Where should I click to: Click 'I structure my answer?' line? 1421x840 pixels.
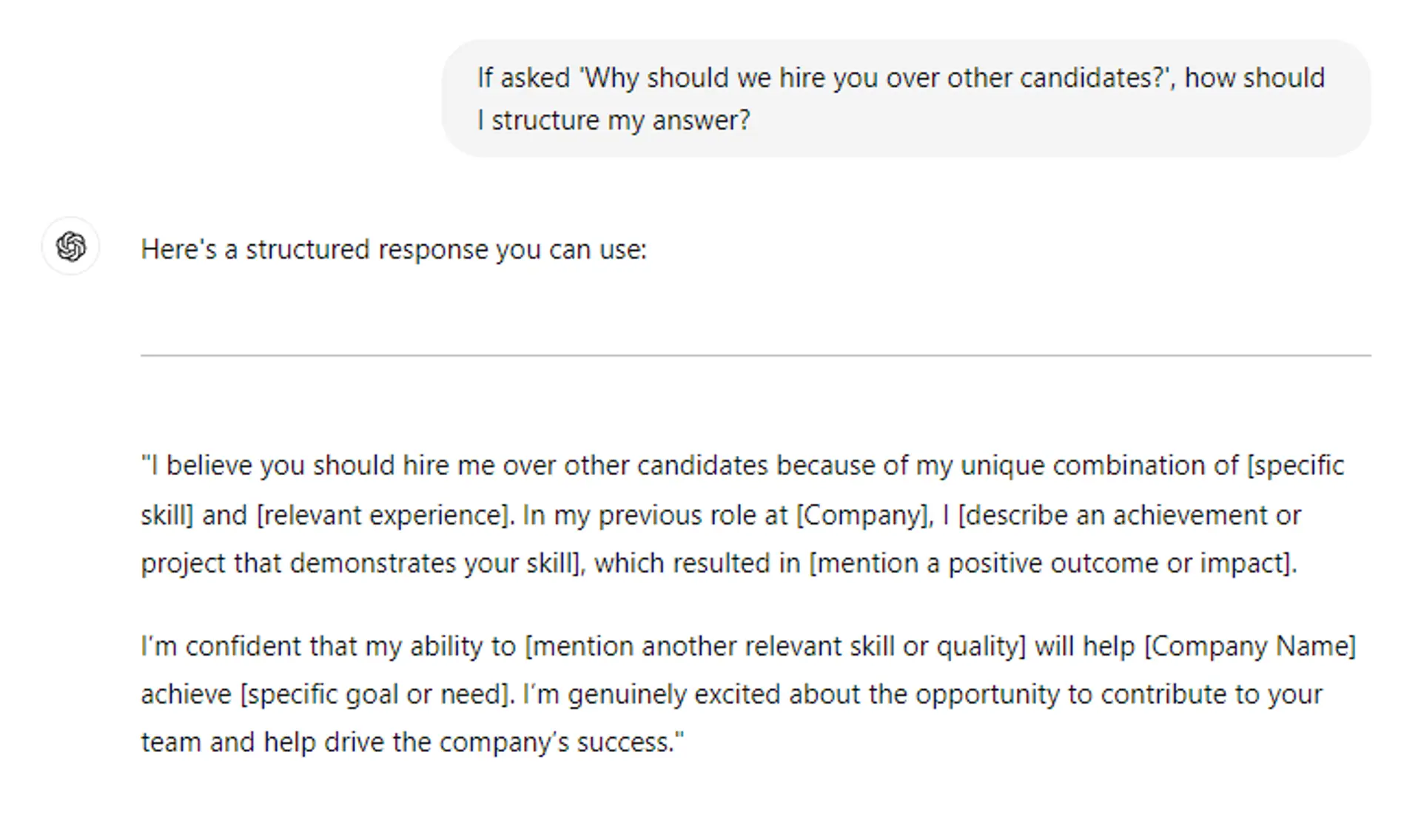point(614,120)
